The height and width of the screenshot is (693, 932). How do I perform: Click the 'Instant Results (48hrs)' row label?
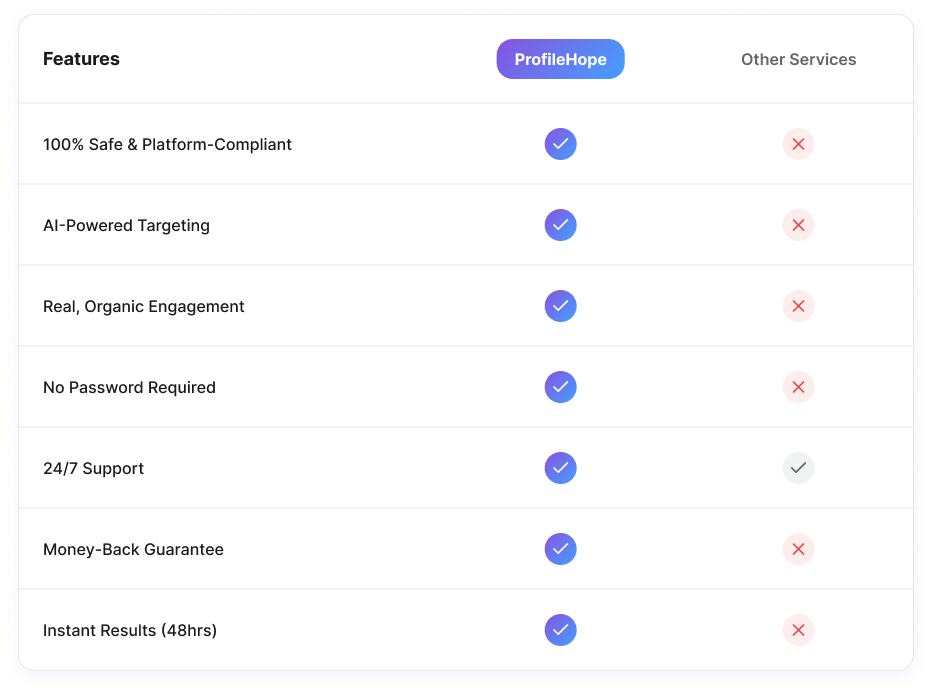(x=130, y=630)
